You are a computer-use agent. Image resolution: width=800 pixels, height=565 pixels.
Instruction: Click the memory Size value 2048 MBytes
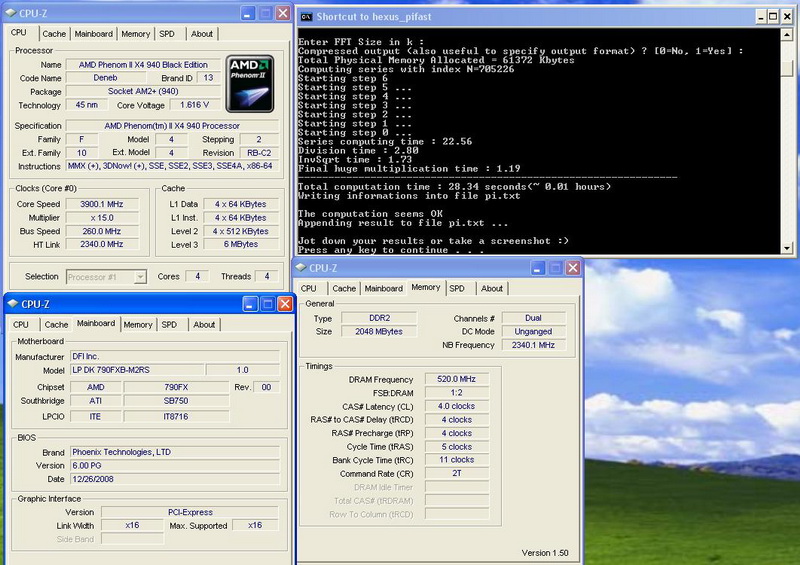379,332
